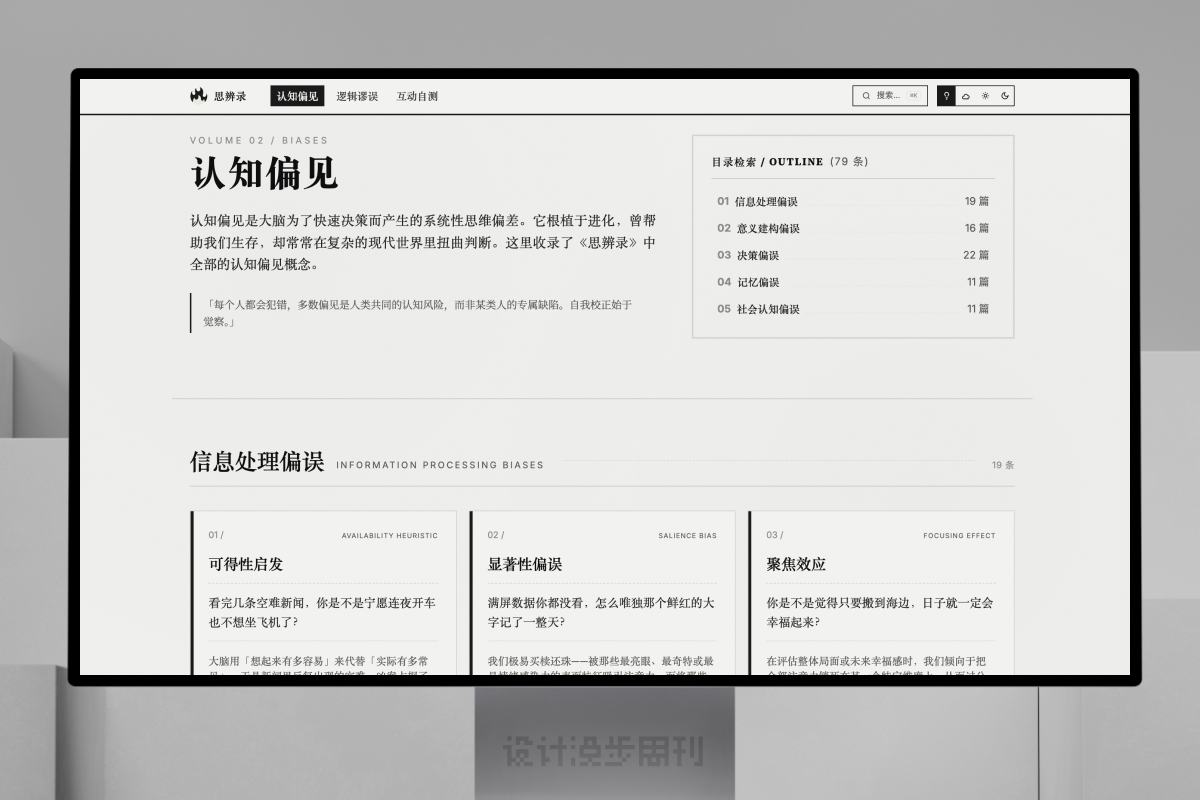
Task: Click the 19 条 count label
Action: tap(1003, 465)
